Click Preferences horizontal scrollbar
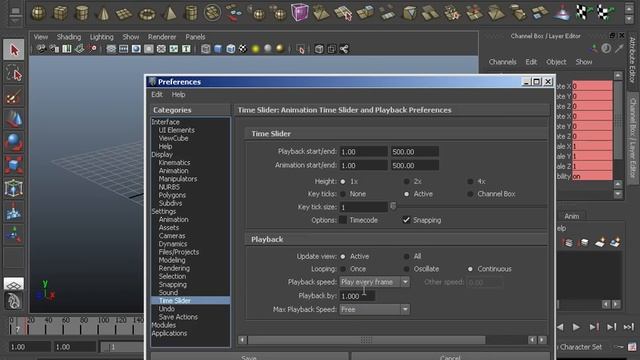The height and width of the screenshot is (360, 640). click(366, 340)
